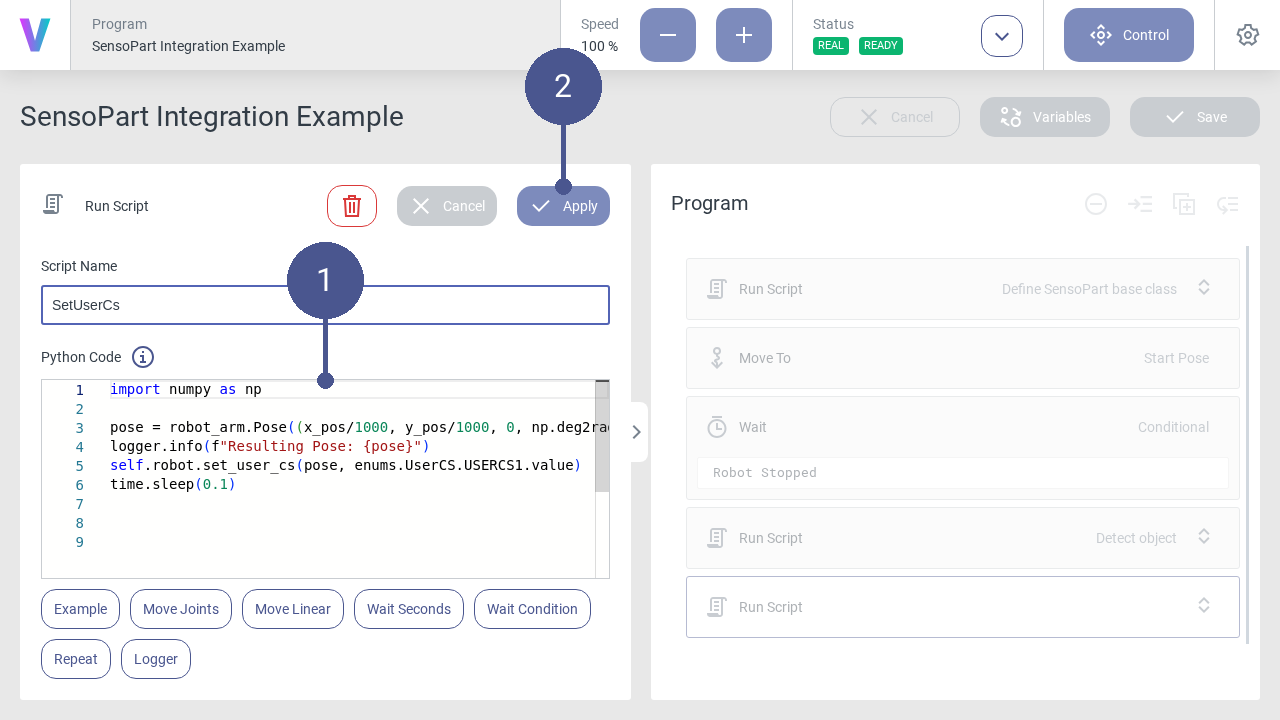1280x720 pixels.
Task: Decrease speed with minus button
Action: point(668,35)
